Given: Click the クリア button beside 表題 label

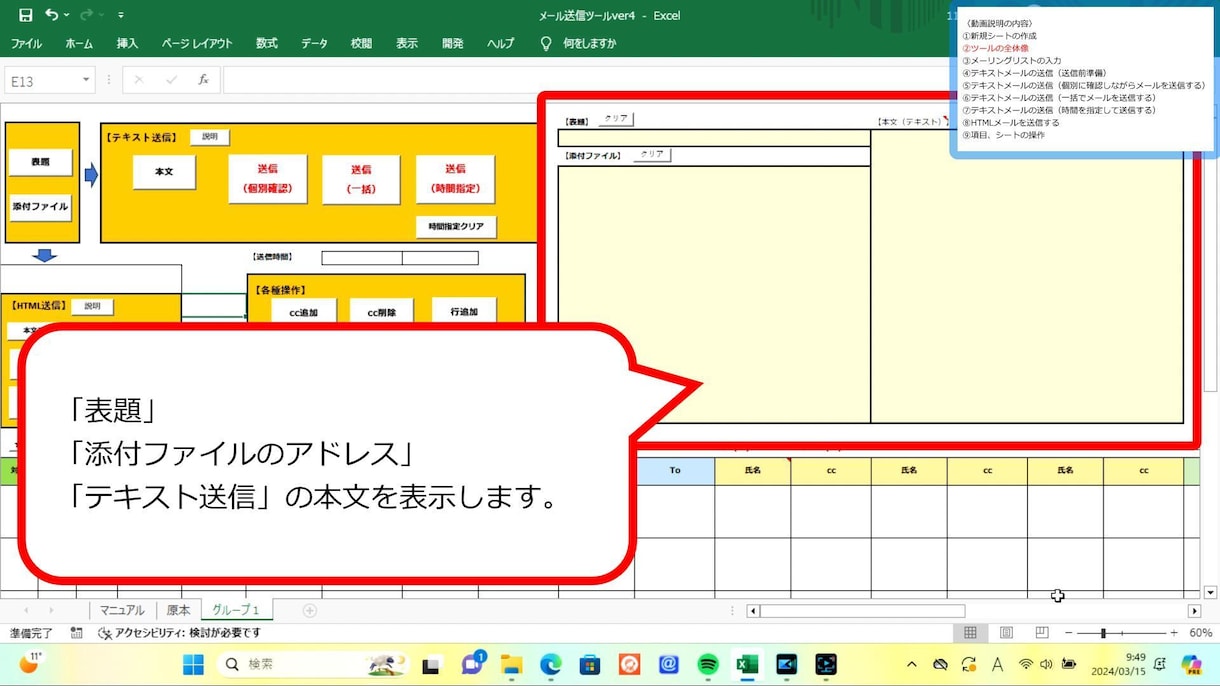Looking at the screenshot, I should 616,119.
